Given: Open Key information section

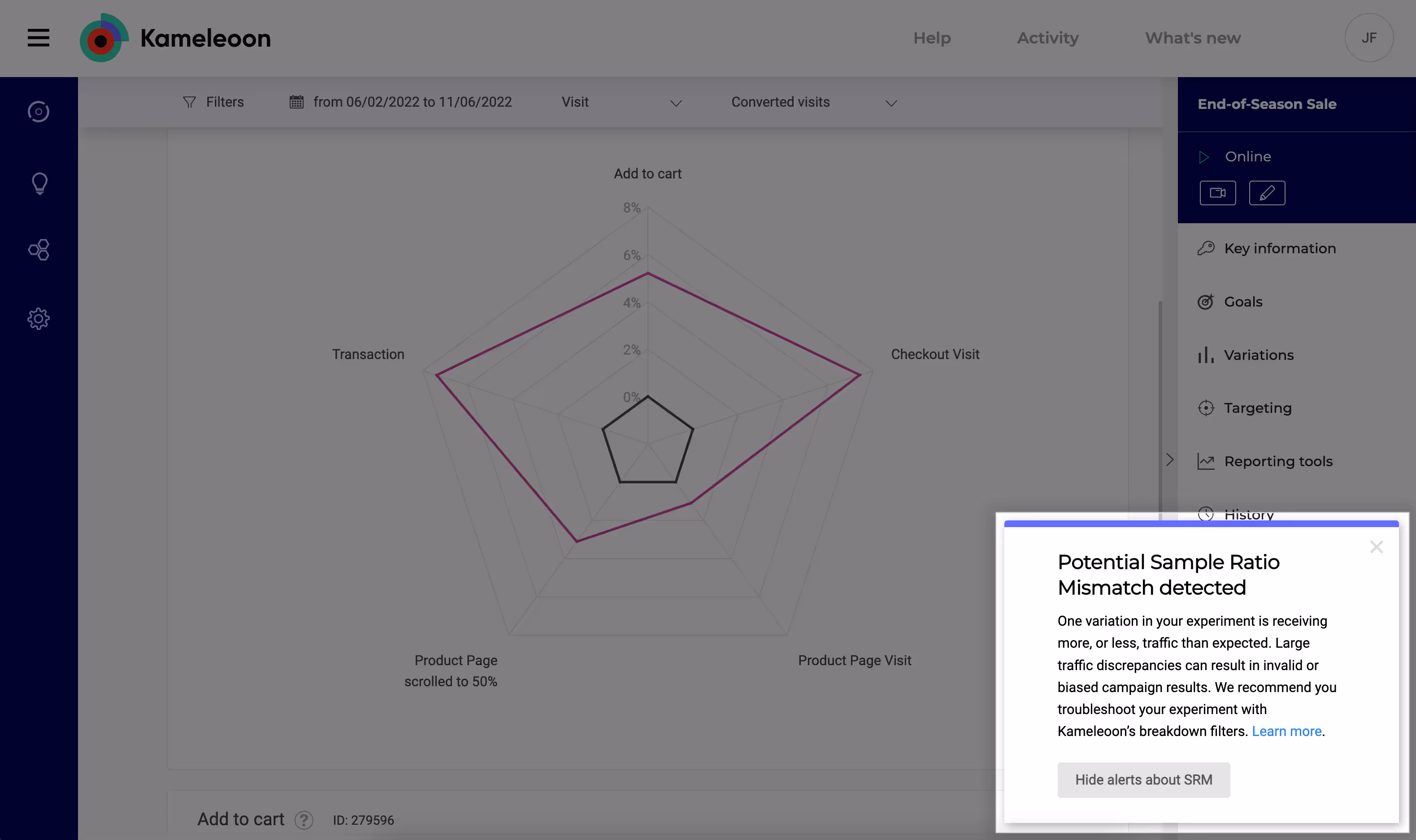Looking at the screenshot, I should [x=1279, y=248].
